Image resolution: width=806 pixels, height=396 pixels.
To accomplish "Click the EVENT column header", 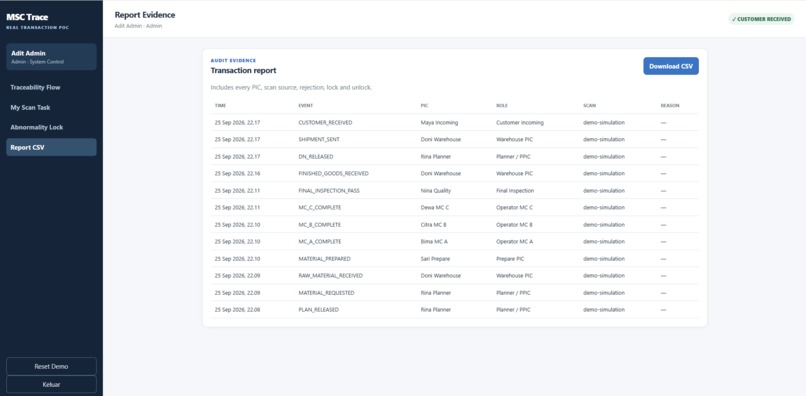I will (x=305, y=105).
